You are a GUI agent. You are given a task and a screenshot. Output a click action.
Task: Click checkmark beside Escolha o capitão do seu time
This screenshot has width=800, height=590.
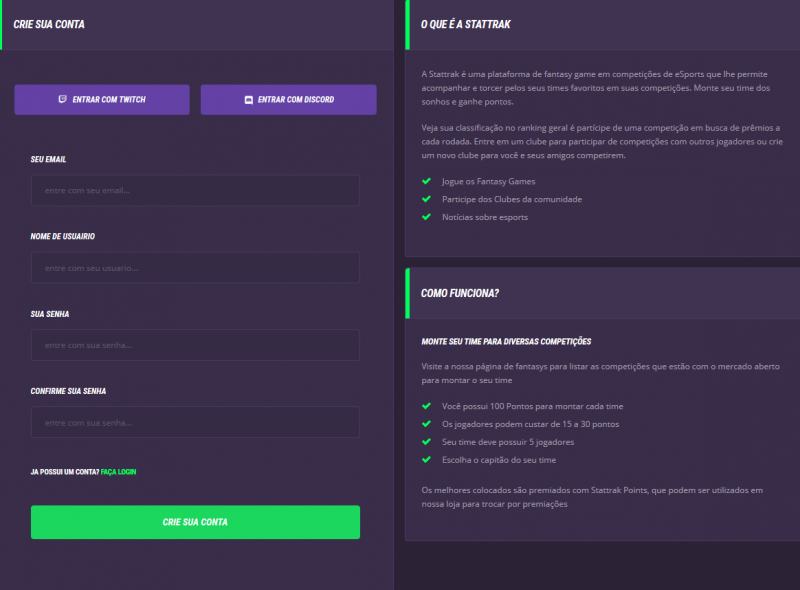[427, 460]
